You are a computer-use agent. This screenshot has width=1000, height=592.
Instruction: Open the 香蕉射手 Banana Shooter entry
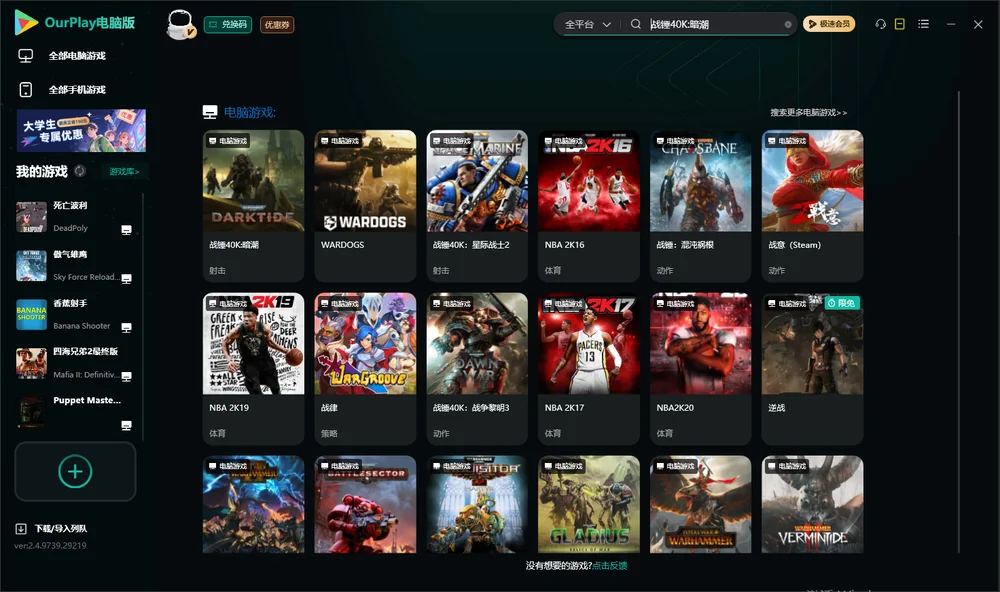coord(73,314)
